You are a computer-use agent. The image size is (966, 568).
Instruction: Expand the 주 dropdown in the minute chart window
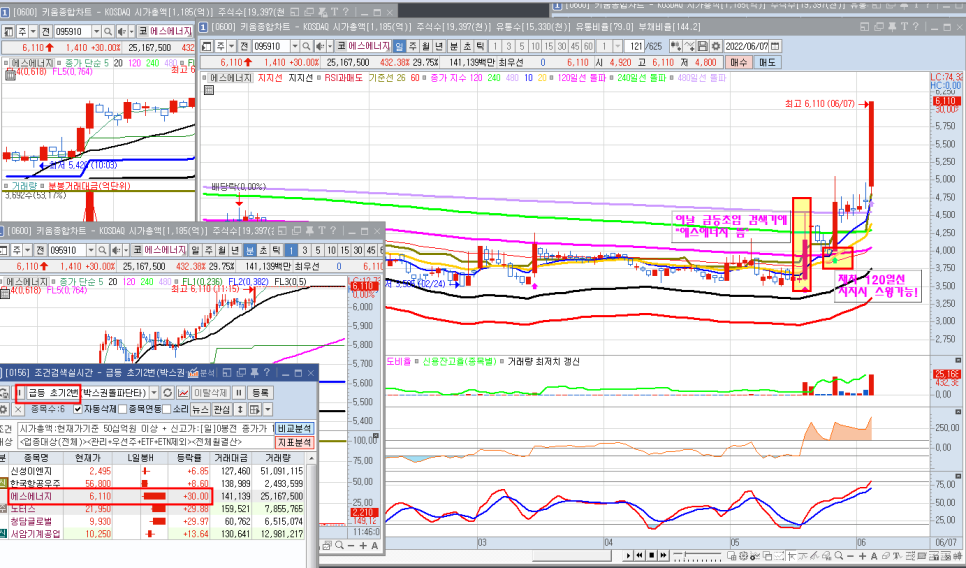tap(28, 250)
